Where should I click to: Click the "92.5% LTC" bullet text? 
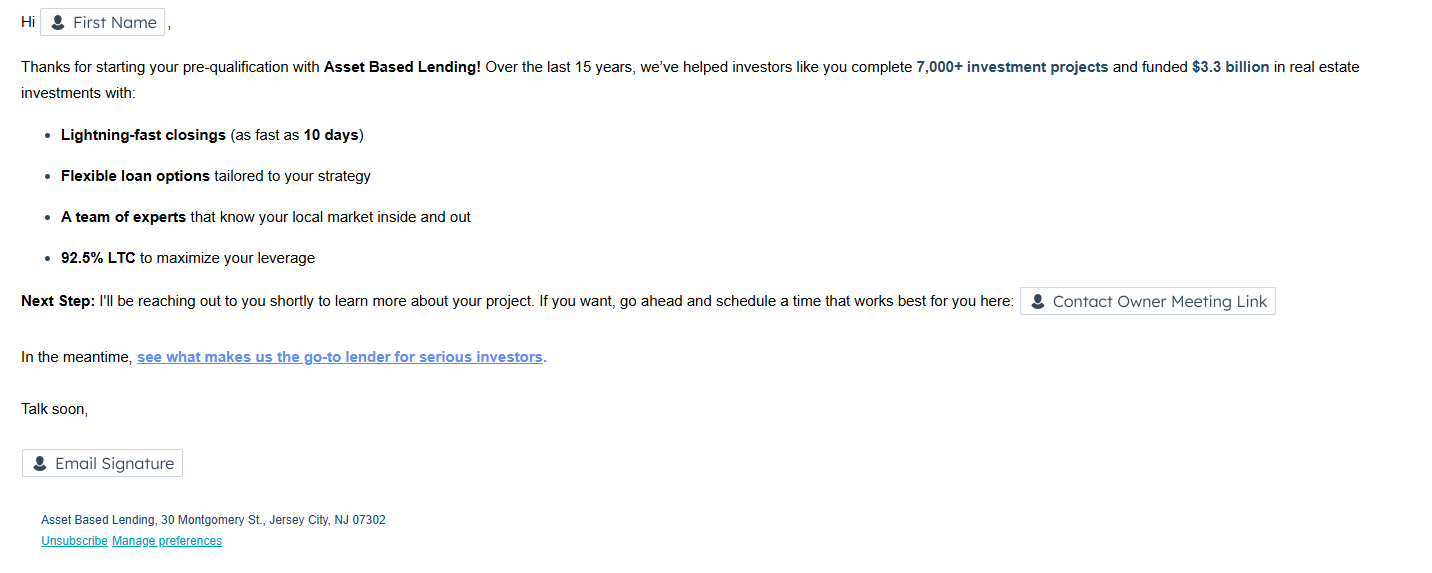(98, 258)
